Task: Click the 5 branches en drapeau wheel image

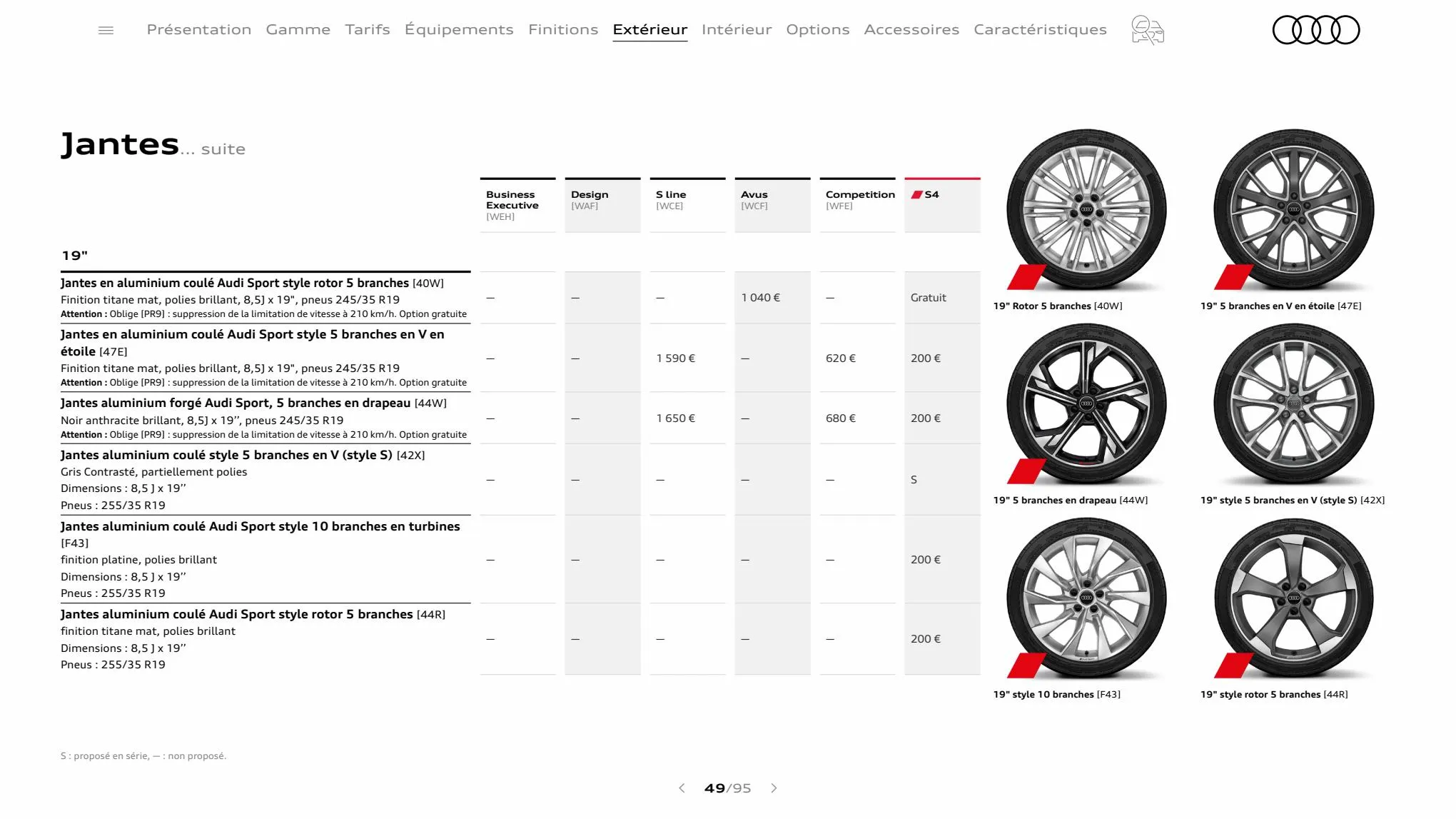Action: [x=1086, y=403]
